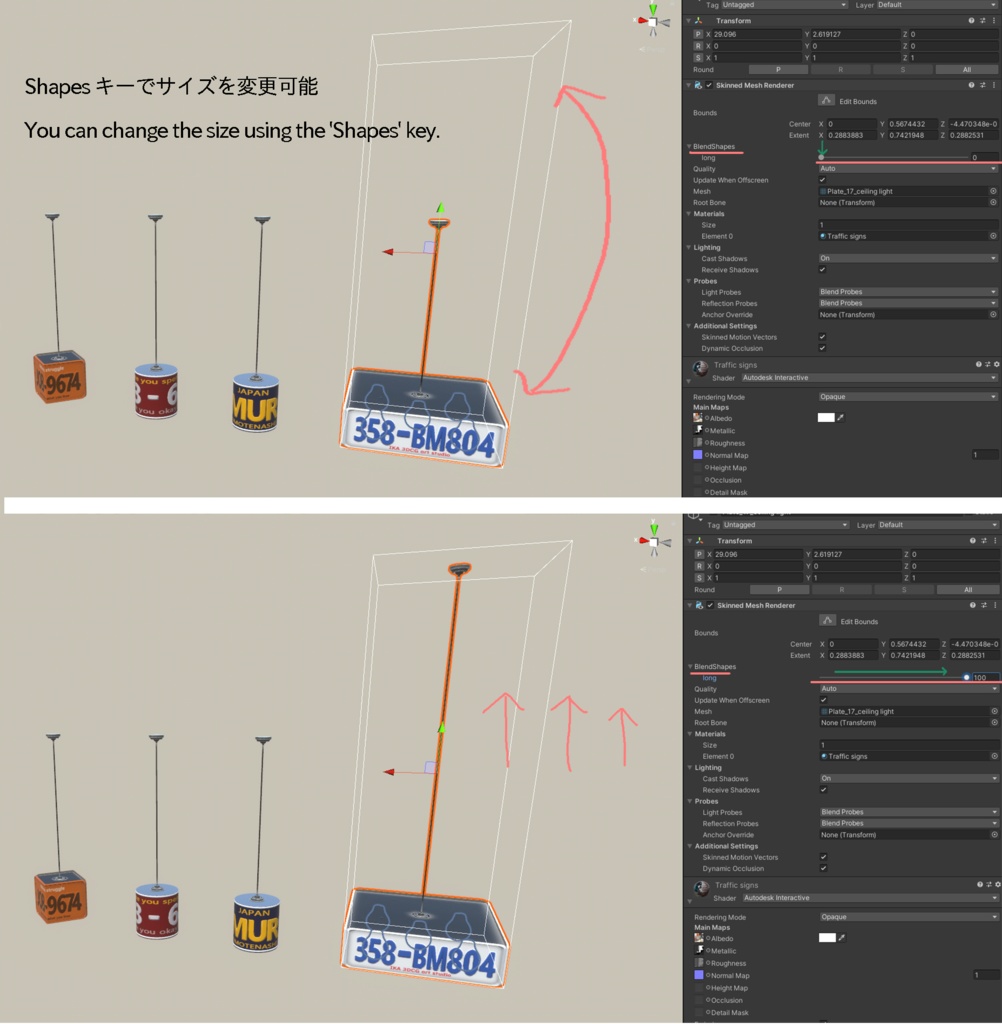Open Transform three-dot menu in the lower inspector
Image resolution: width=1002 pixels, height=1024 pixels.
click(x=995, y=541)
